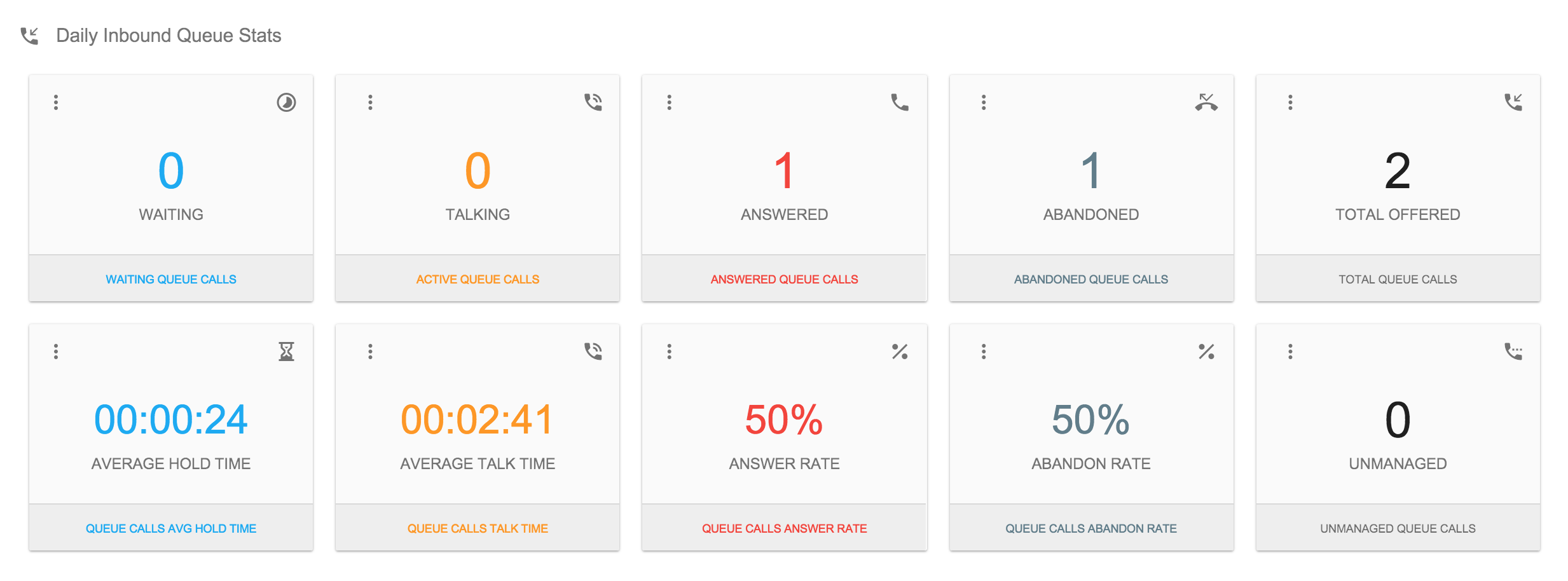The height and width of the screenshot is (581, 1568).
Task: Open the kebab menu on Average Talk Time card
Action: (x=370, y=352)
